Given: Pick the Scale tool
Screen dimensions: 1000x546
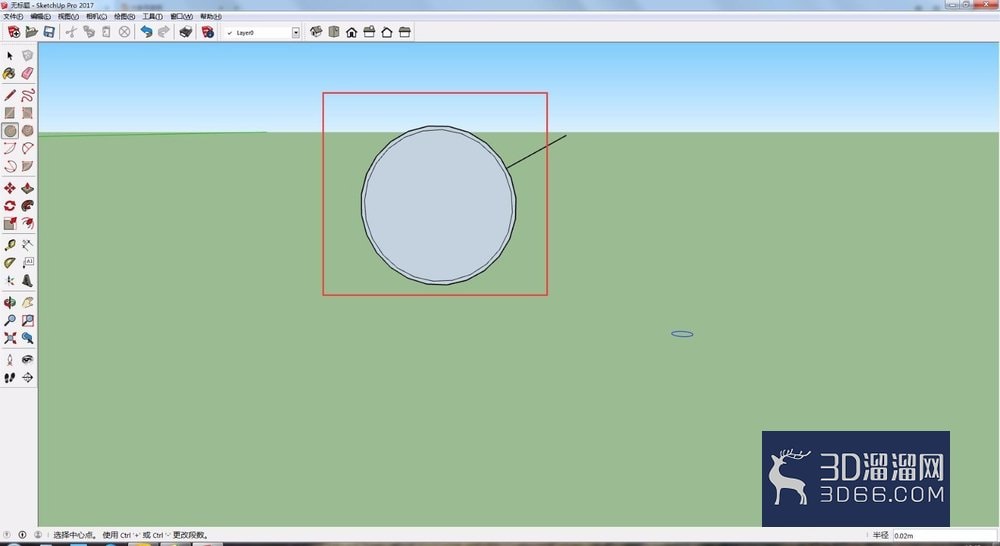Looking at the screenshot, I should [x=10, y=223].
